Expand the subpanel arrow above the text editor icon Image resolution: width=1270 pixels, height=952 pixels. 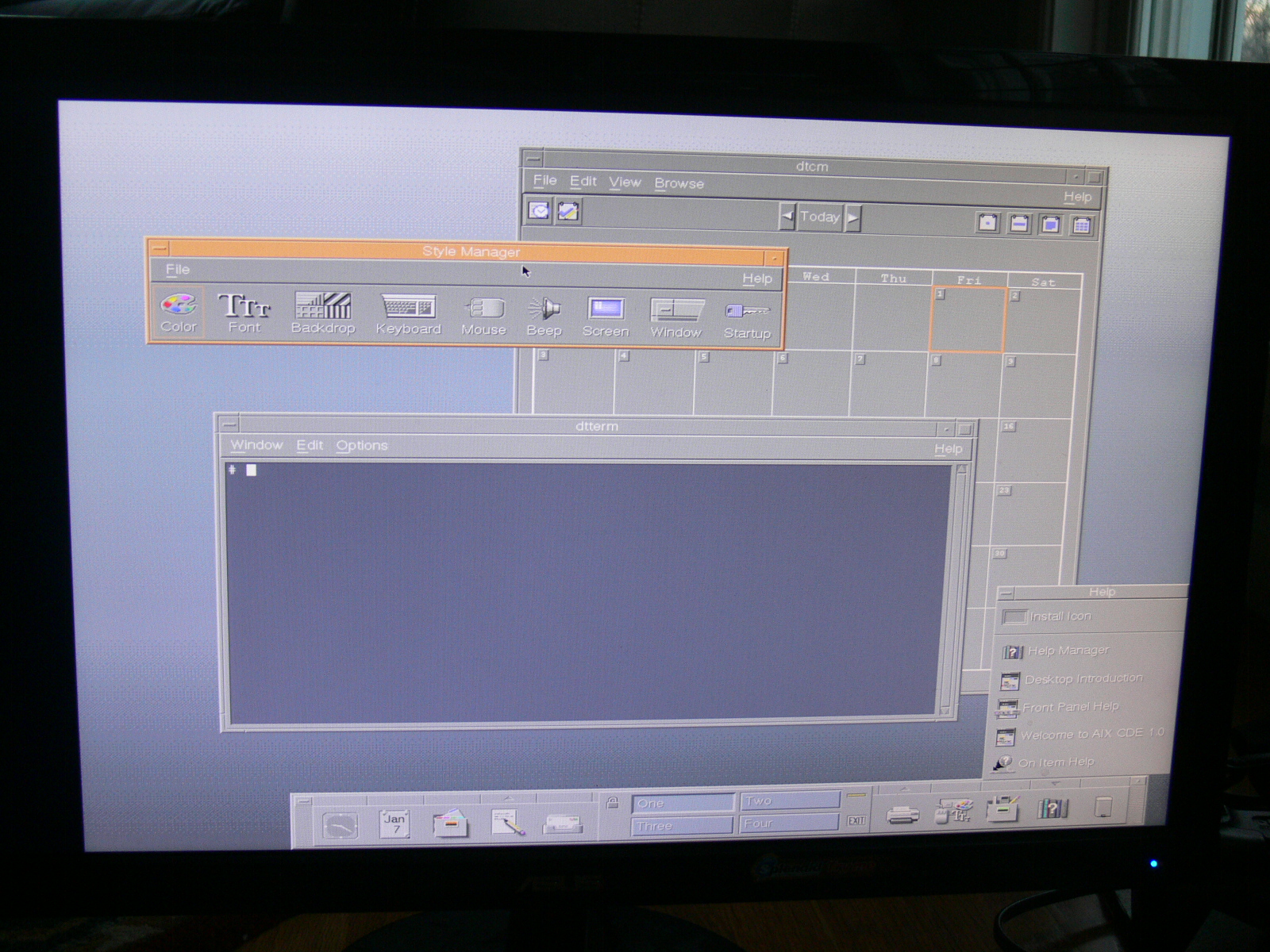pyautogui.click(x=509, y=798)
